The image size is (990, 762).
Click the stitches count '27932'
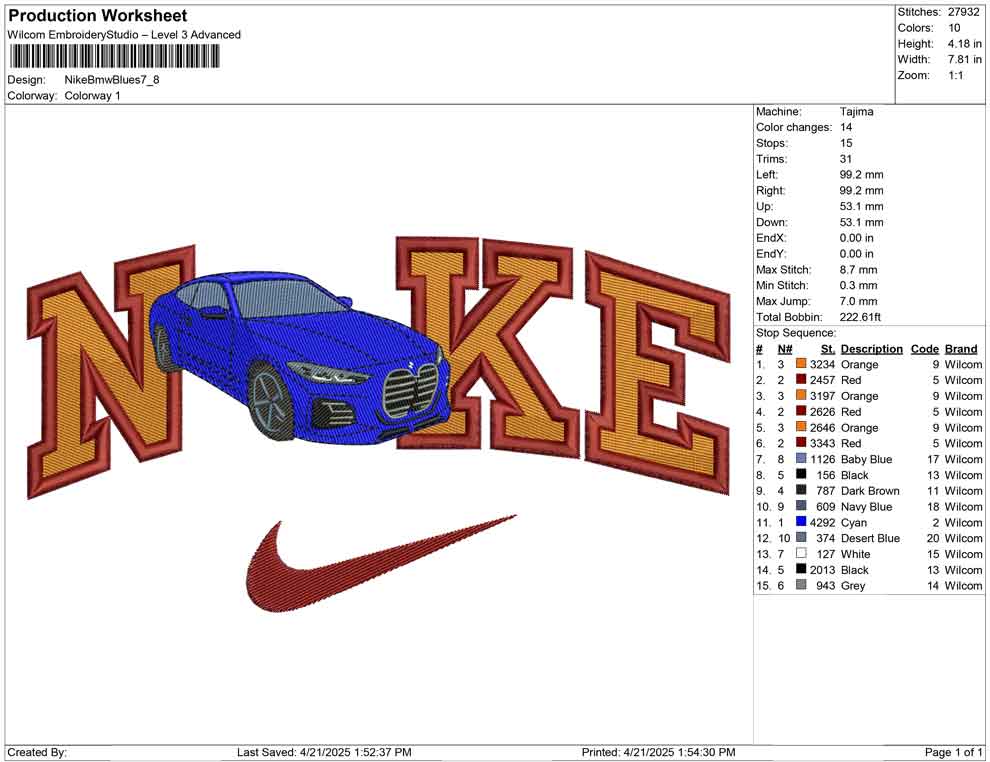pos(963,12)
